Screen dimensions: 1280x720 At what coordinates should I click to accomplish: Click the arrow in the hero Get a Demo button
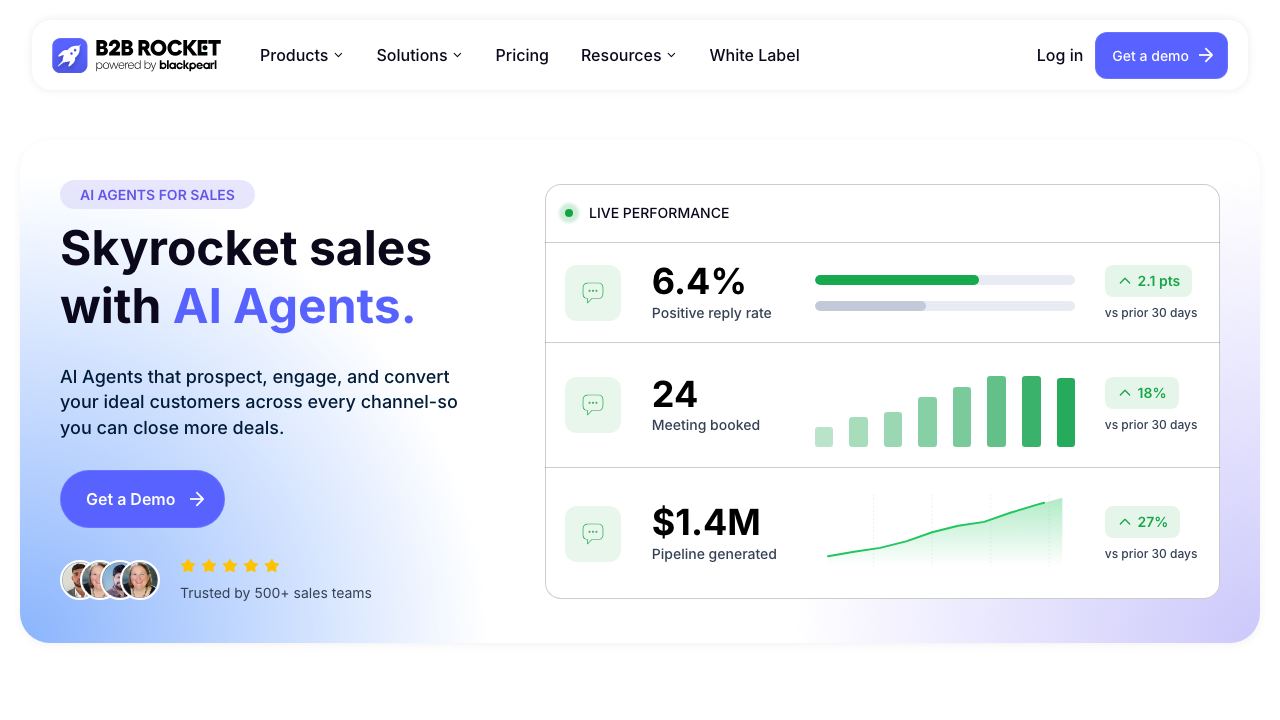click(x=197, y=499)
